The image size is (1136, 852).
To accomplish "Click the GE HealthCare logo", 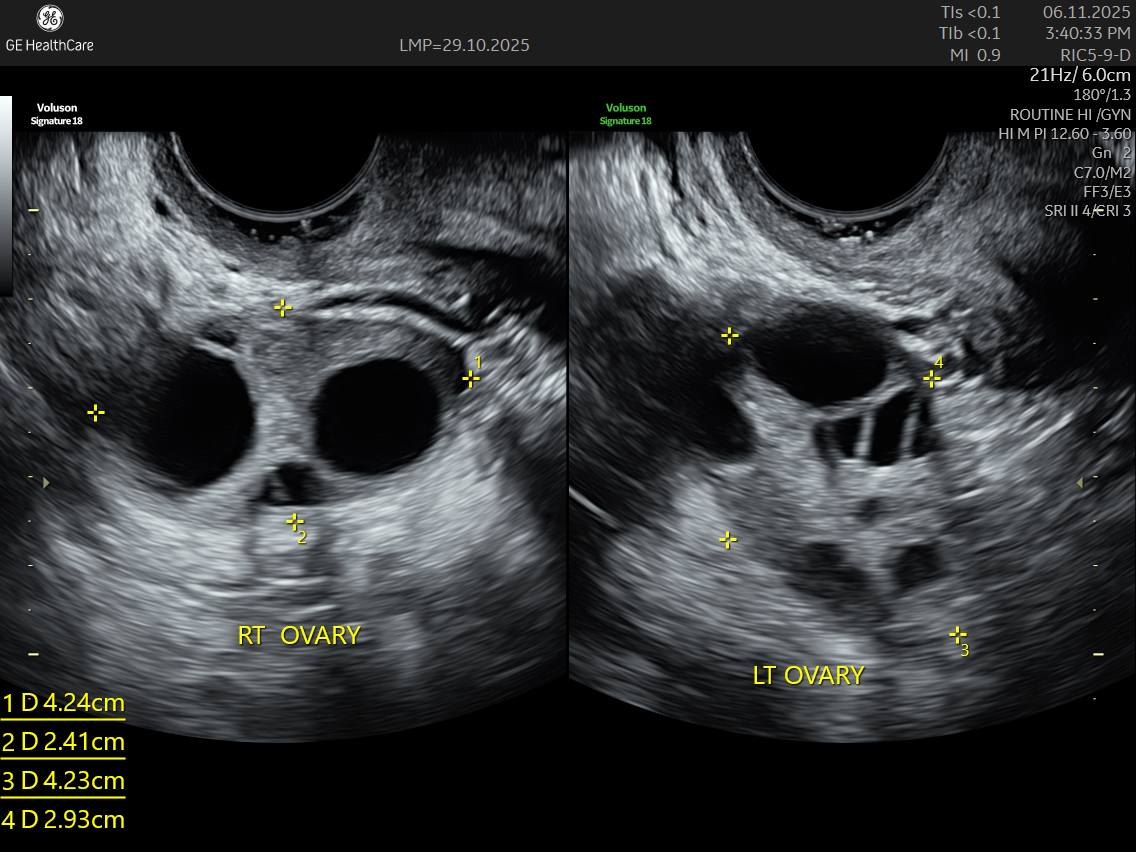I will (x=49, y=28).
